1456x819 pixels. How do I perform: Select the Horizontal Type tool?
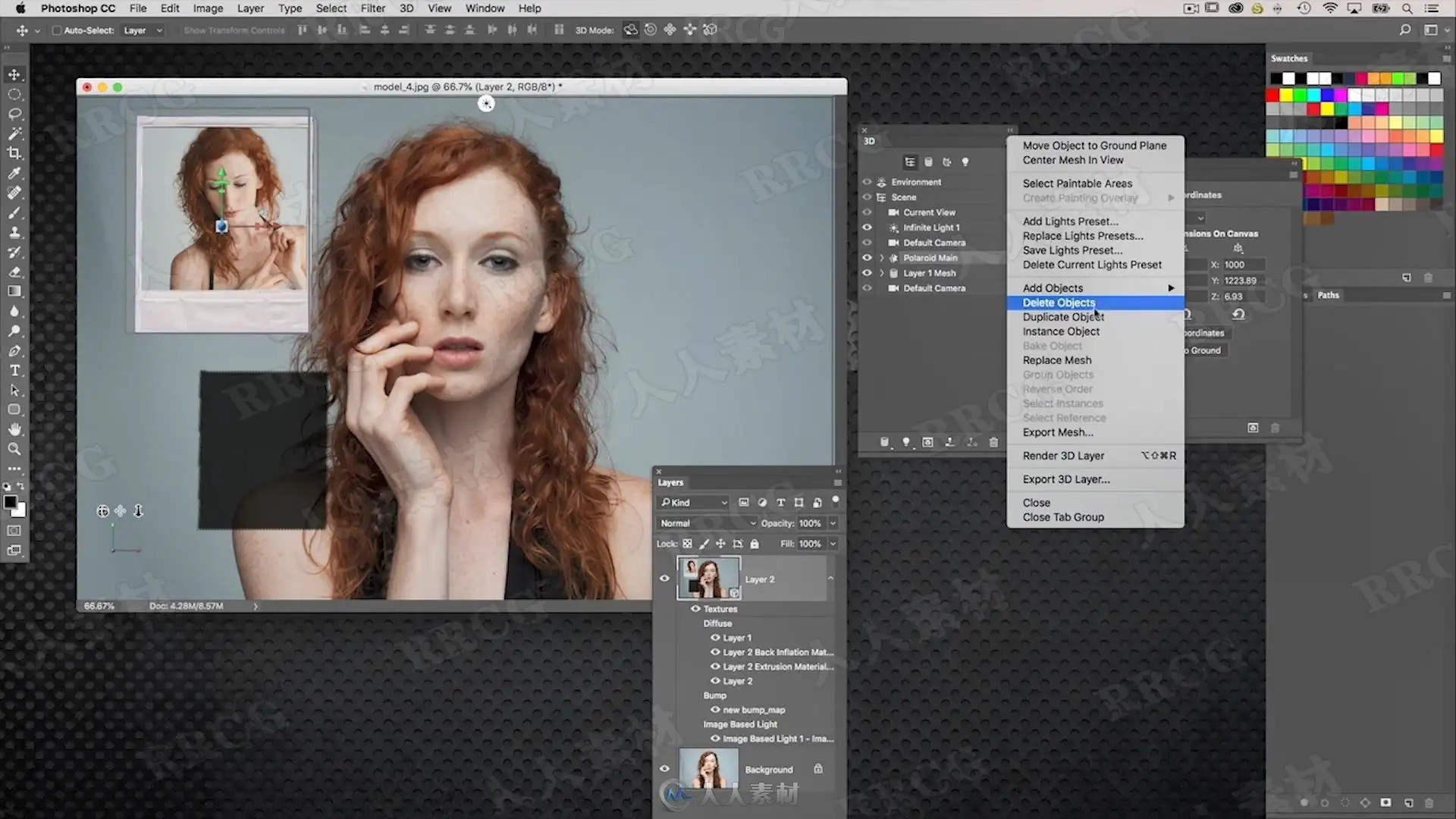[x=14, y=371]
